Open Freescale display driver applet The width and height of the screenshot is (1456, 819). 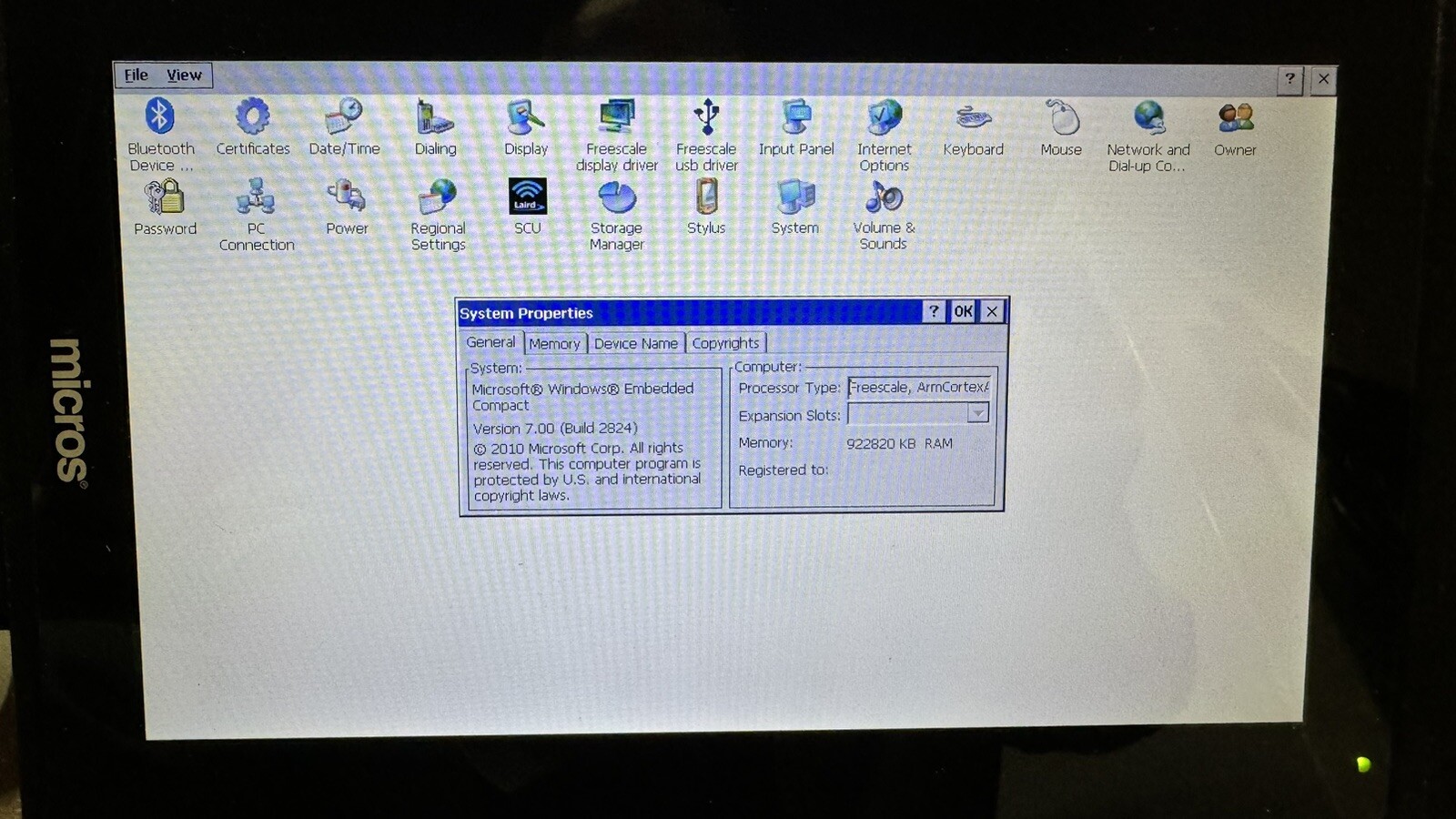coord(616,135)
